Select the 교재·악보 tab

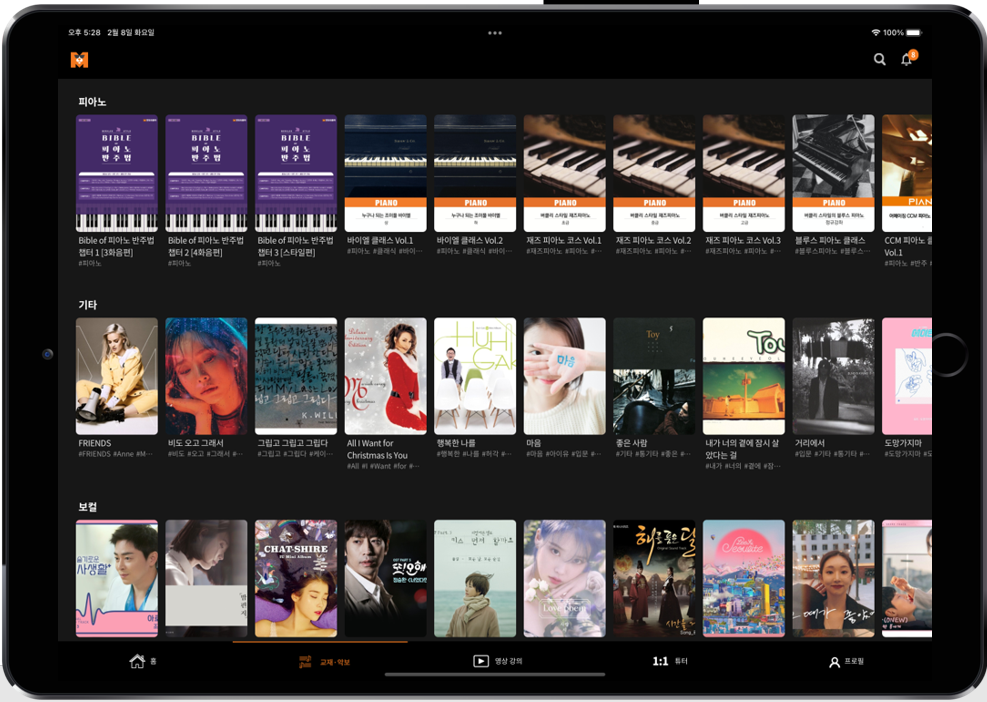point(324,662)
